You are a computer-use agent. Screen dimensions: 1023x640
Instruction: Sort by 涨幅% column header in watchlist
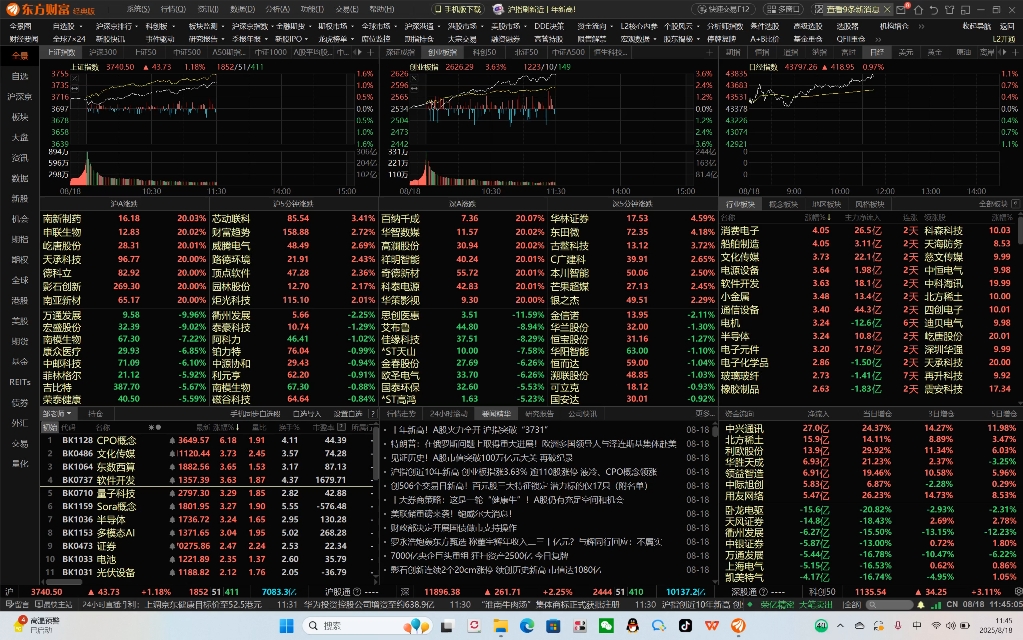pos(226,427)
